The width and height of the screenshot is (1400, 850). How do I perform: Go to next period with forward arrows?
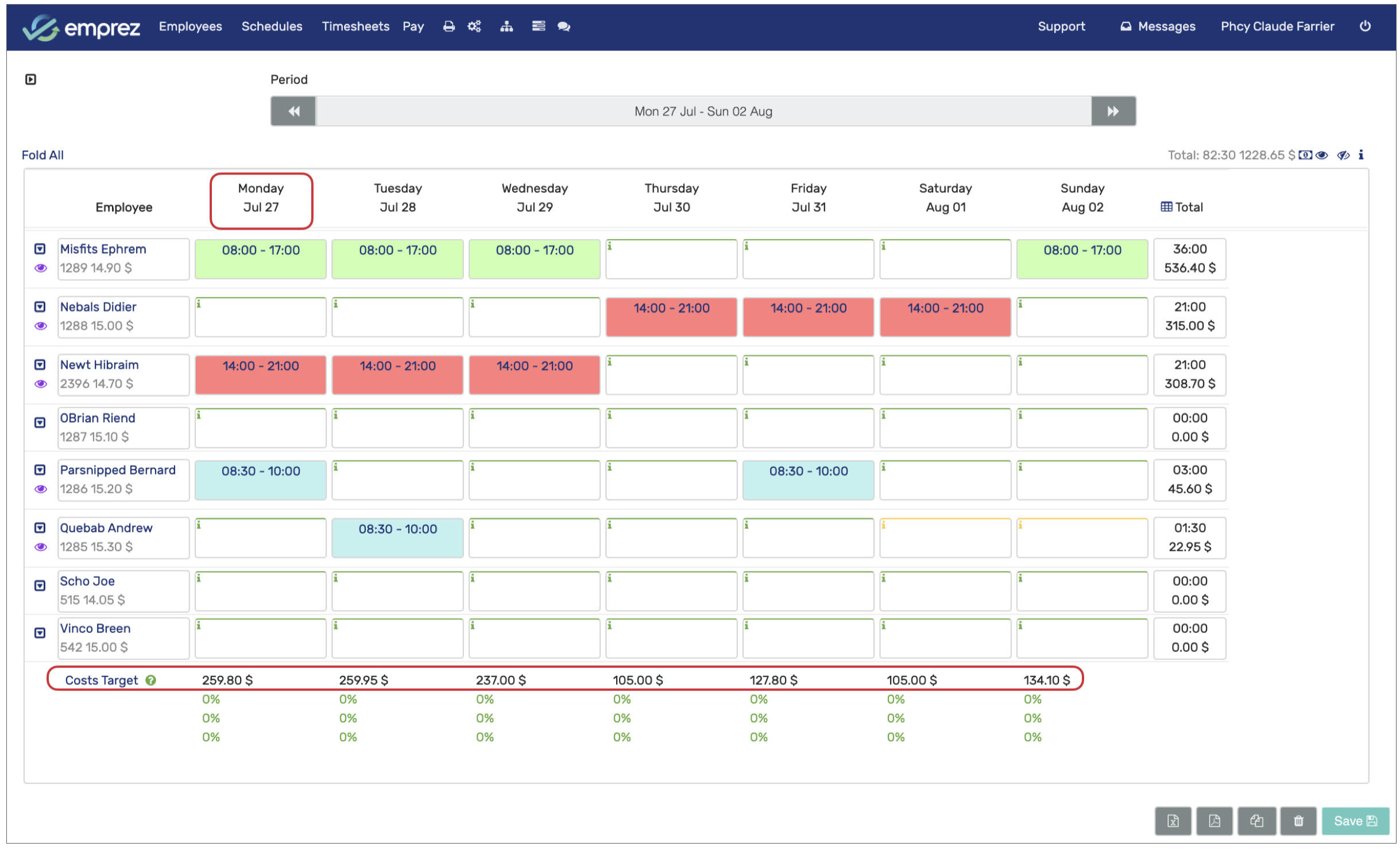click(1112, 111)
